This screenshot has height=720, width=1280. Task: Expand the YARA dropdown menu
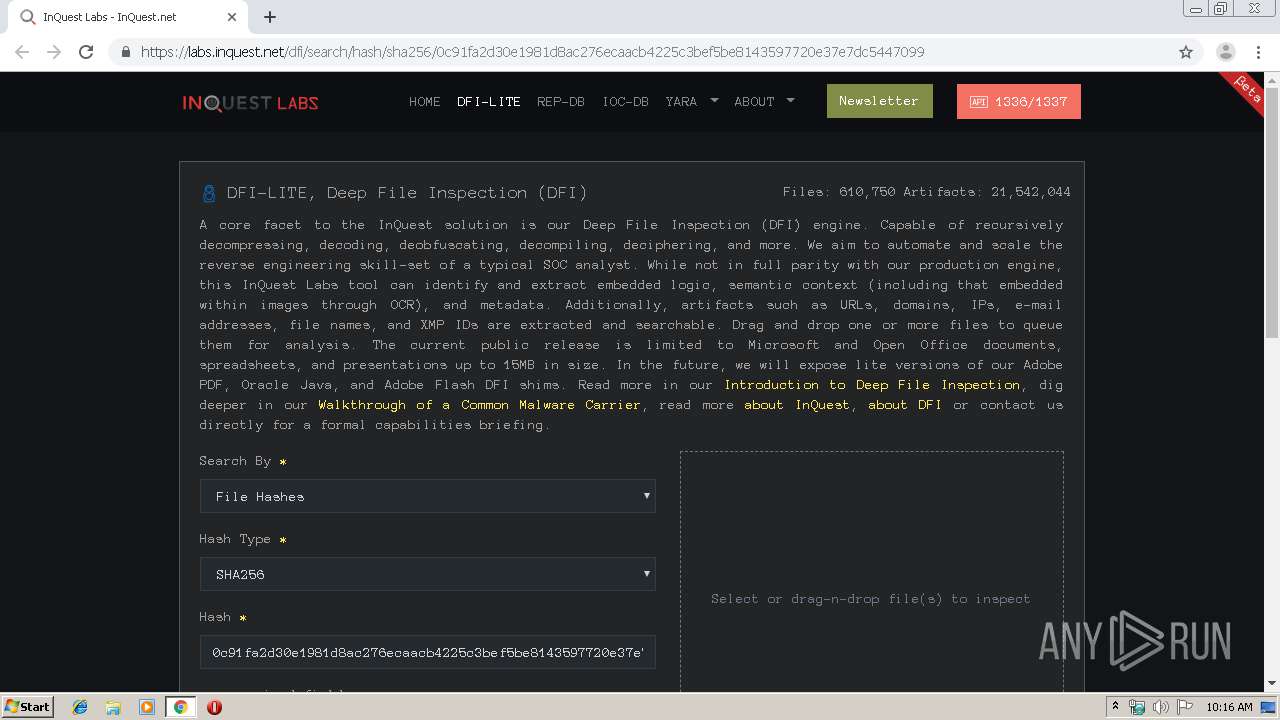692,102
